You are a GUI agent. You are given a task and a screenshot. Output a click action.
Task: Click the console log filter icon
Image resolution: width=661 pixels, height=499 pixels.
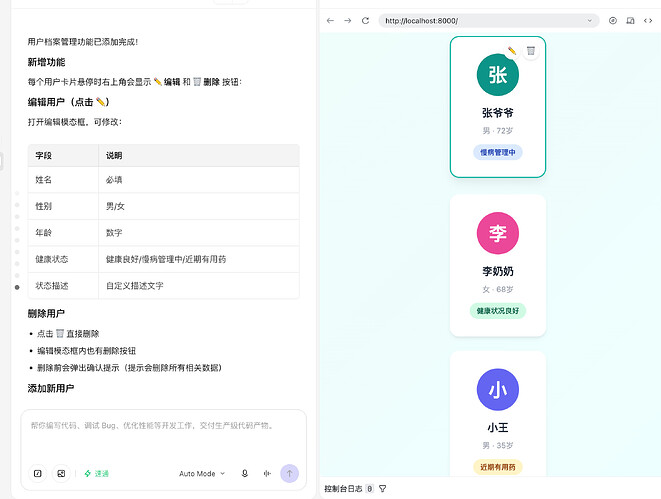382,488
